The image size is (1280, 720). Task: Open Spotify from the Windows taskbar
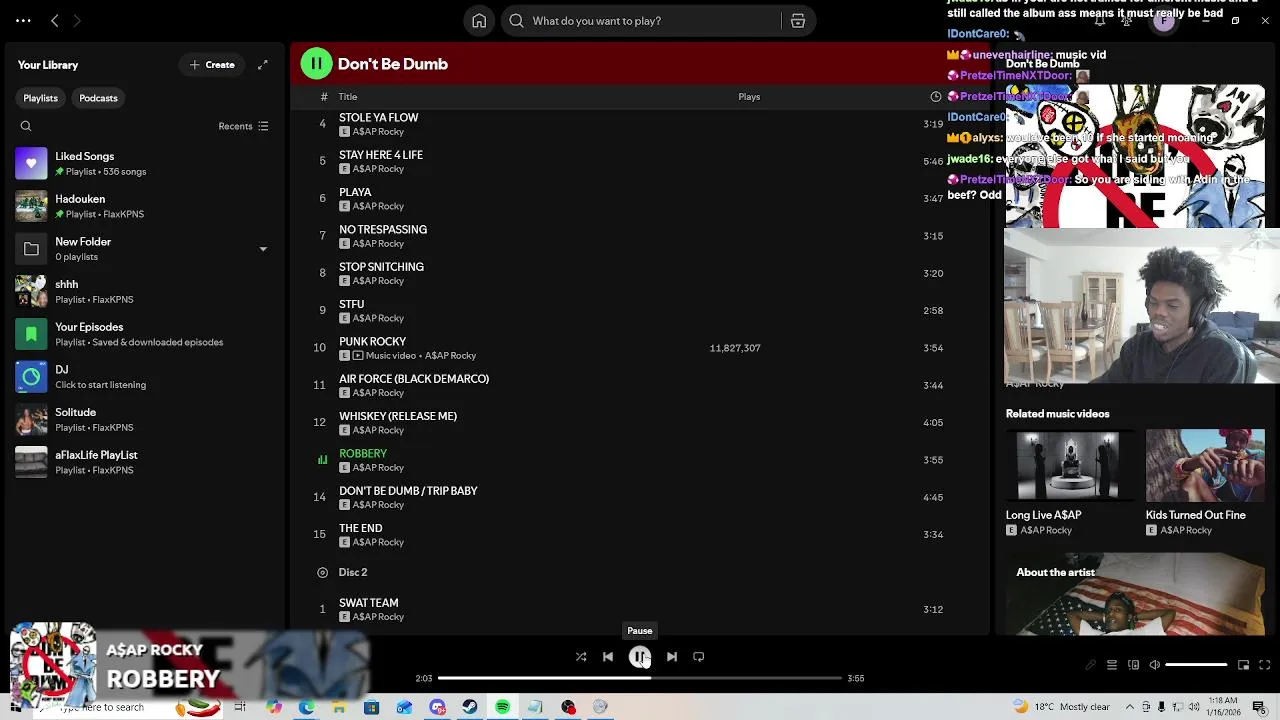pos(502,707)
